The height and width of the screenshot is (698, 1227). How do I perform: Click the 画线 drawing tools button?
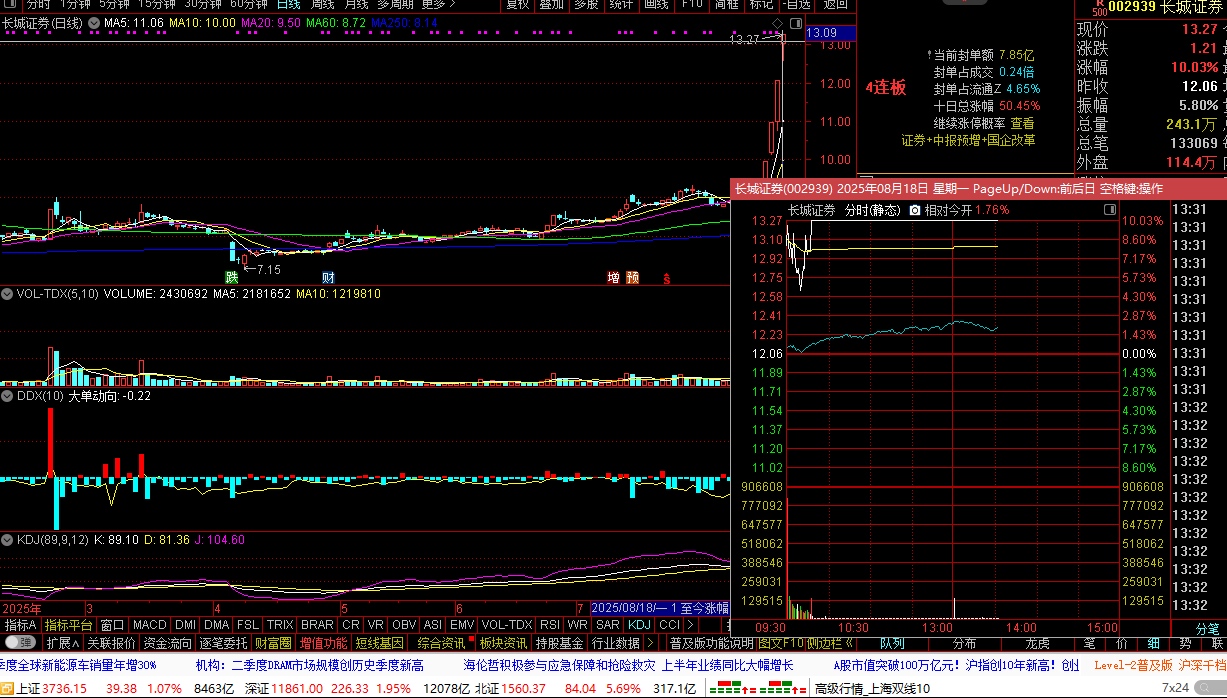point(656,5)
